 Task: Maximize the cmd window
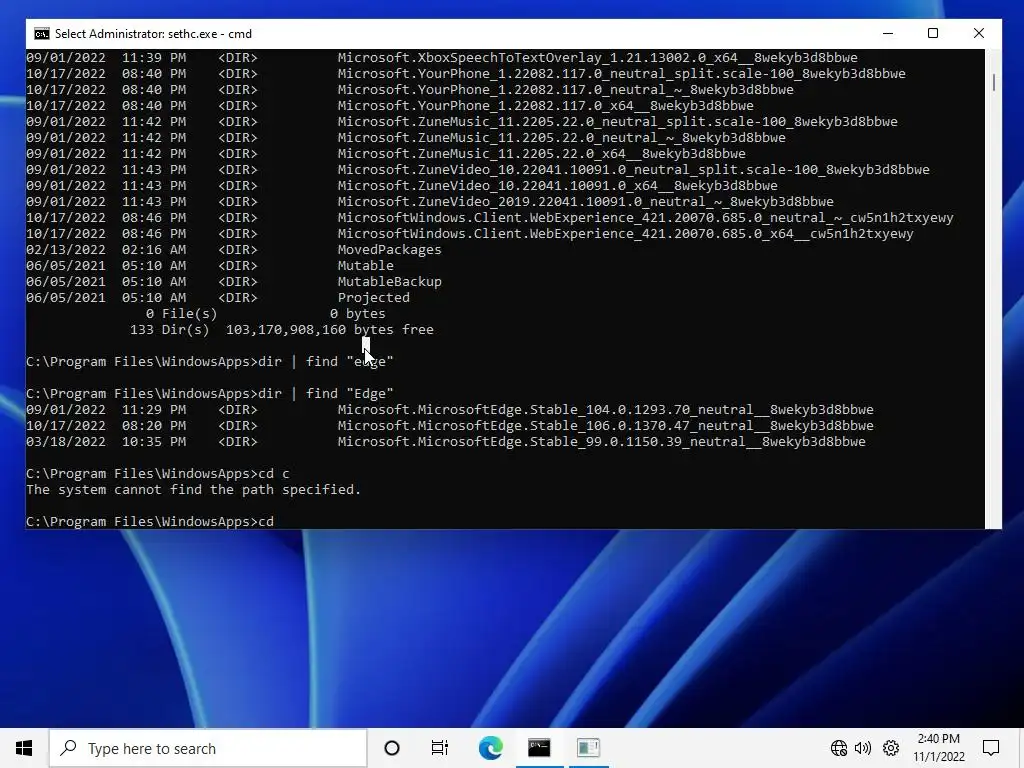[933, 34]
